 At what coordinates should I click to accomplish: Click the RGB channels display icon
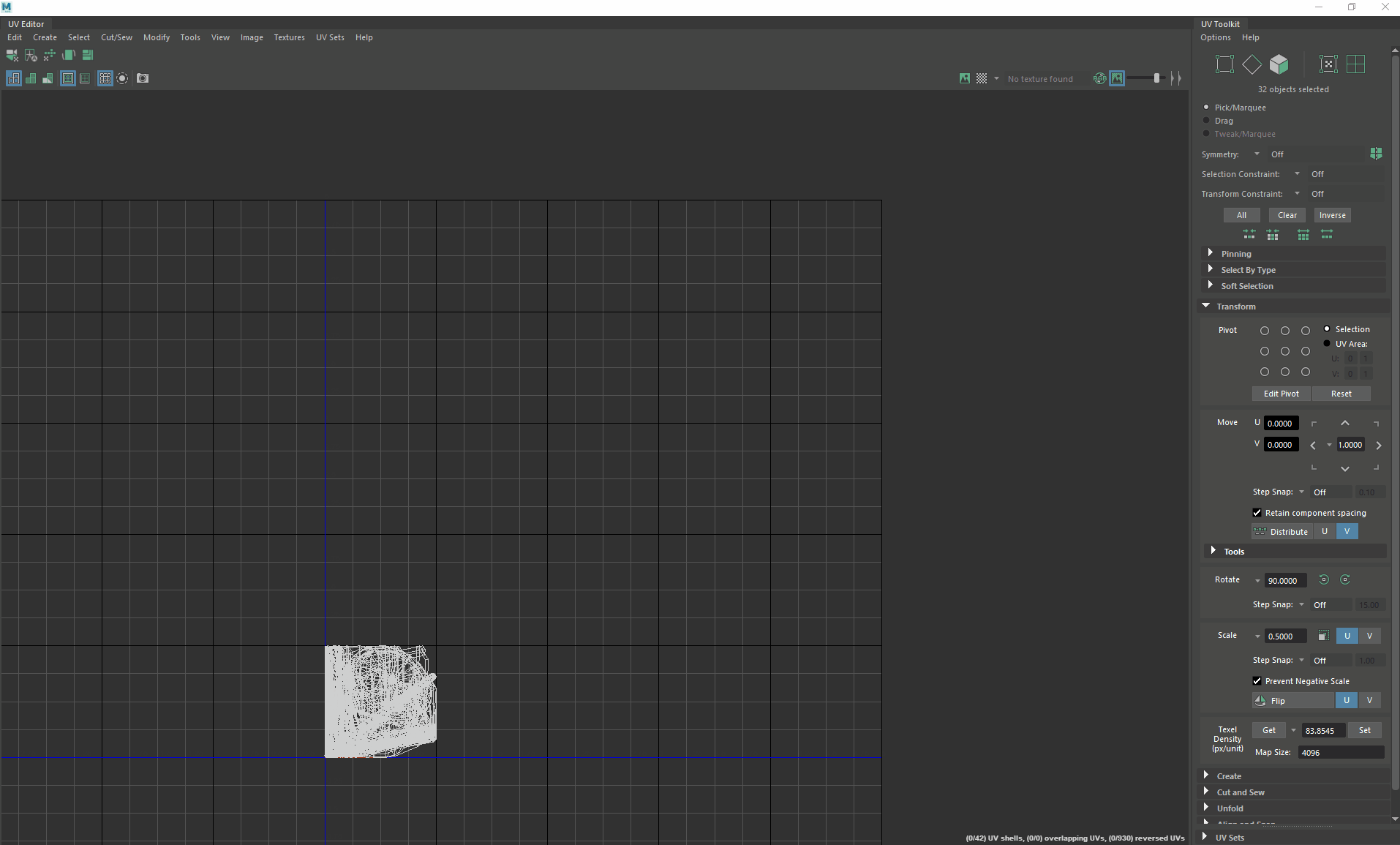point(1099,78)
